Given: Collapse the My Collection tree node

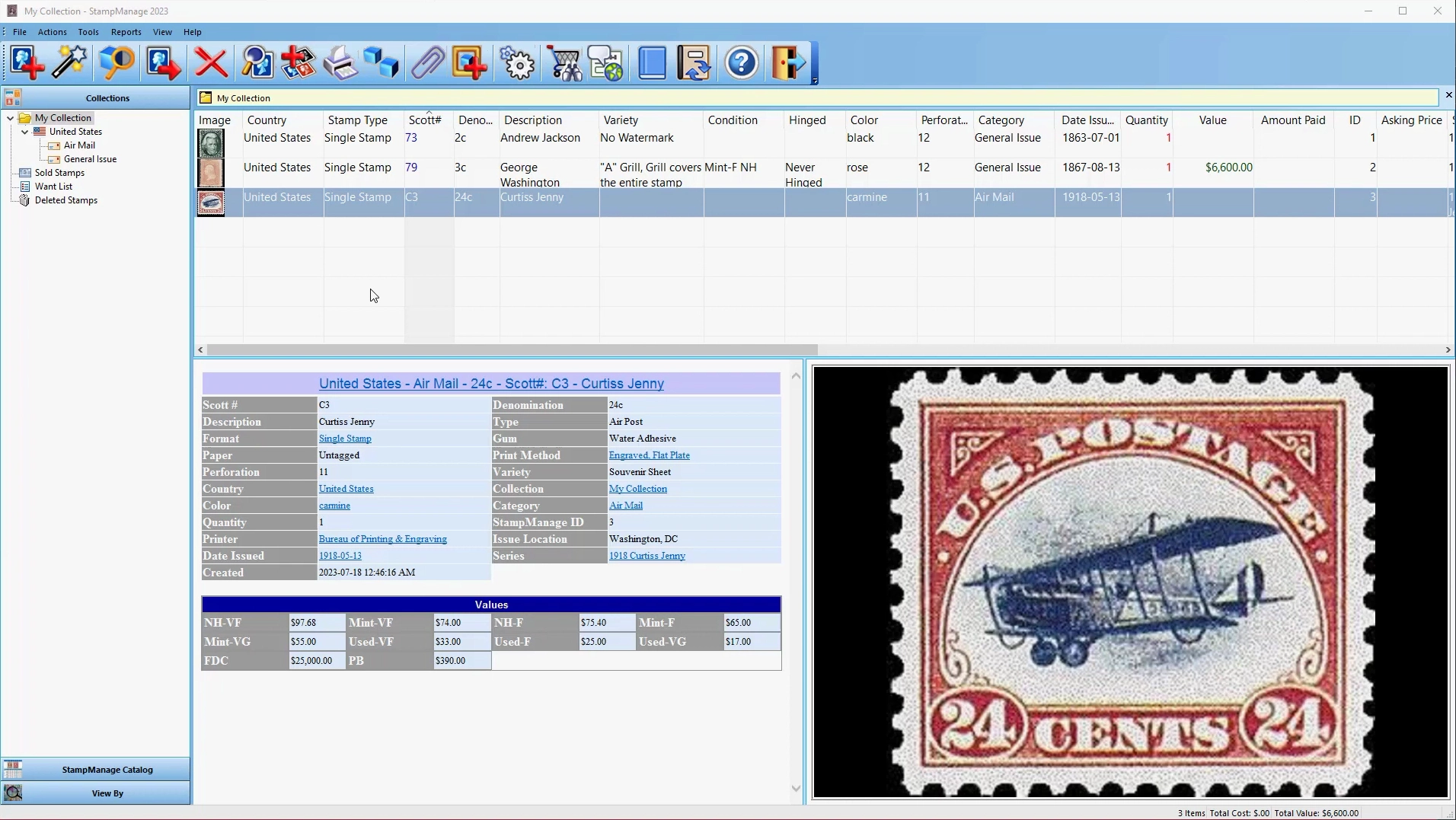Looking at the screenshot, I should click(8, 118).
